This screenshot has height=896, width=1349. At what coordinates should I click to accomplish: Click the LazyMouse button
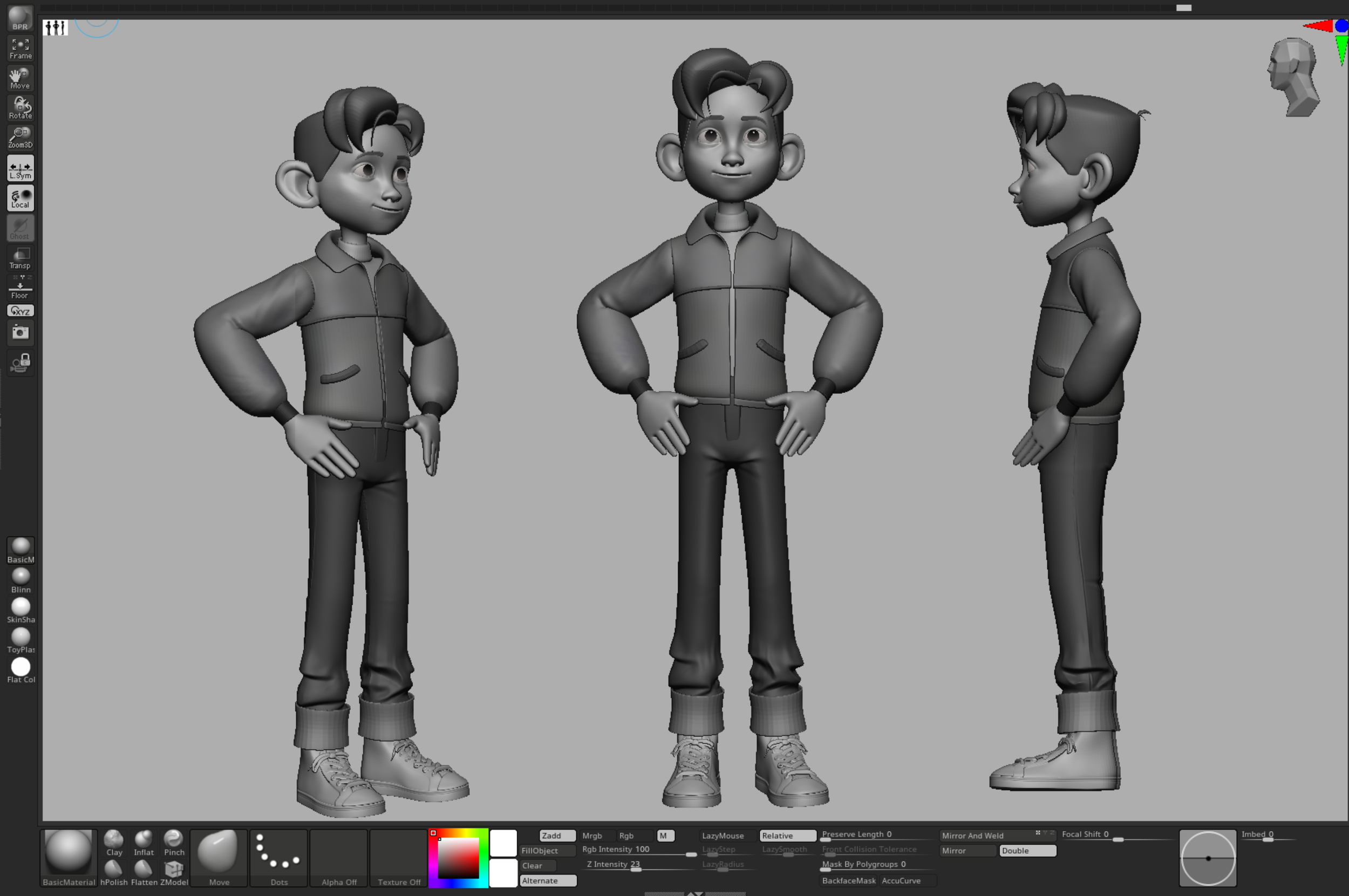(x=727, y=836)
